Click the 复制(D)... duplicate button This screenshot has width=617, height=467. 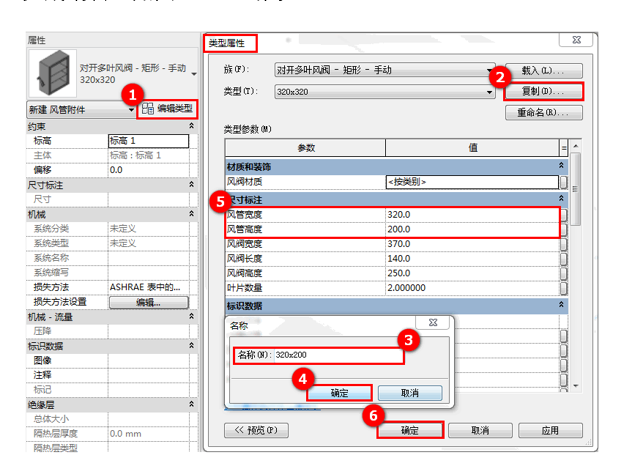(543, 92)
